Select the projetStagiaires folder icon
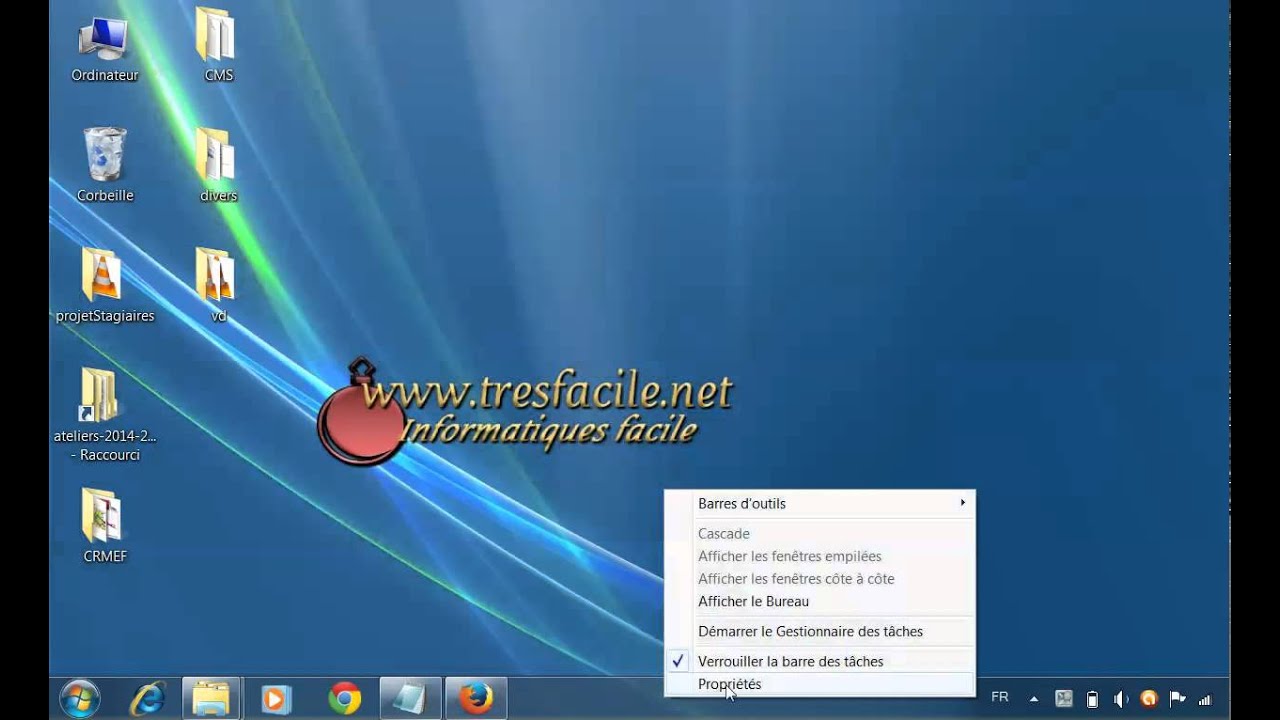Screen dimensions: 1280x720 [104, 285]
